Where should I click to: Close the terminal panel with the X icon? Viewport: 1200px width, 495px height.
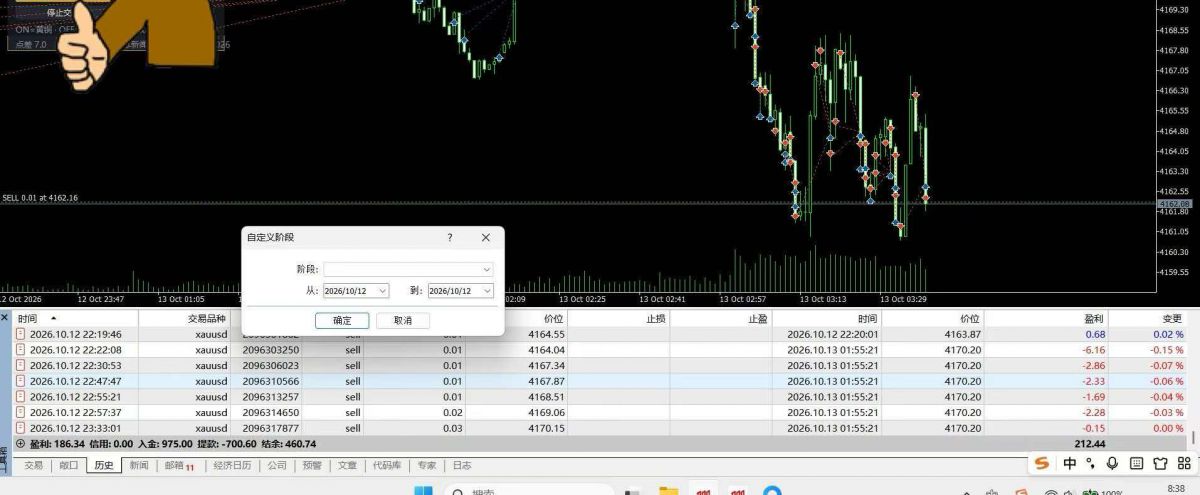click(4, 317)
